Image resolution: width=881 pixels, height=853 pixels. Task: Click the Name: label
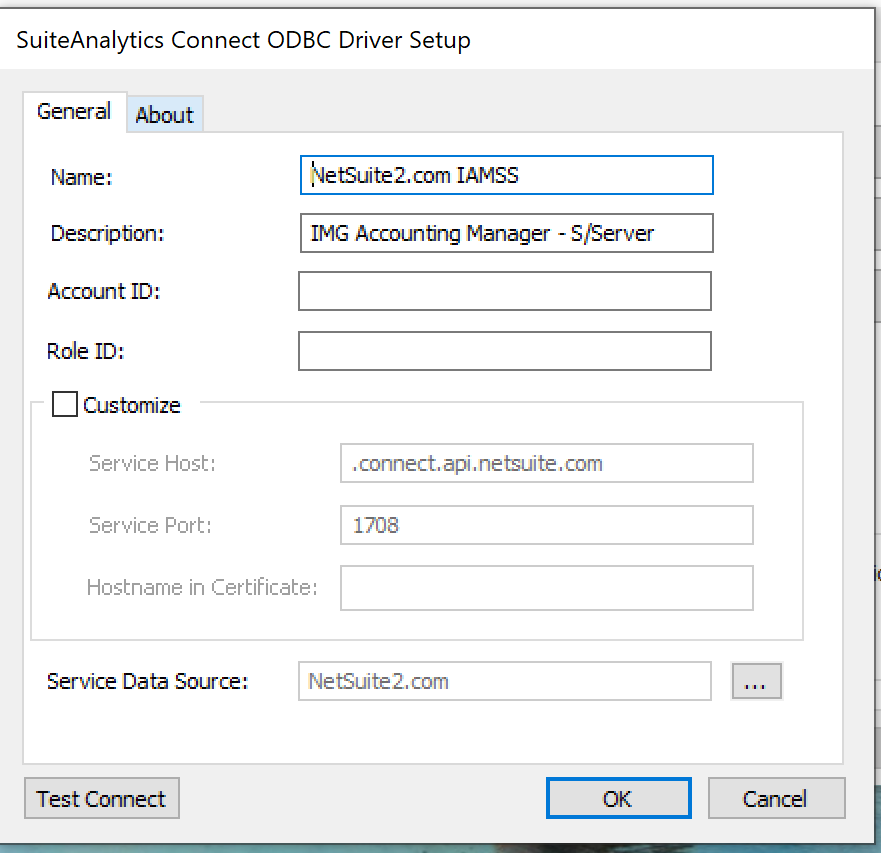81,177
